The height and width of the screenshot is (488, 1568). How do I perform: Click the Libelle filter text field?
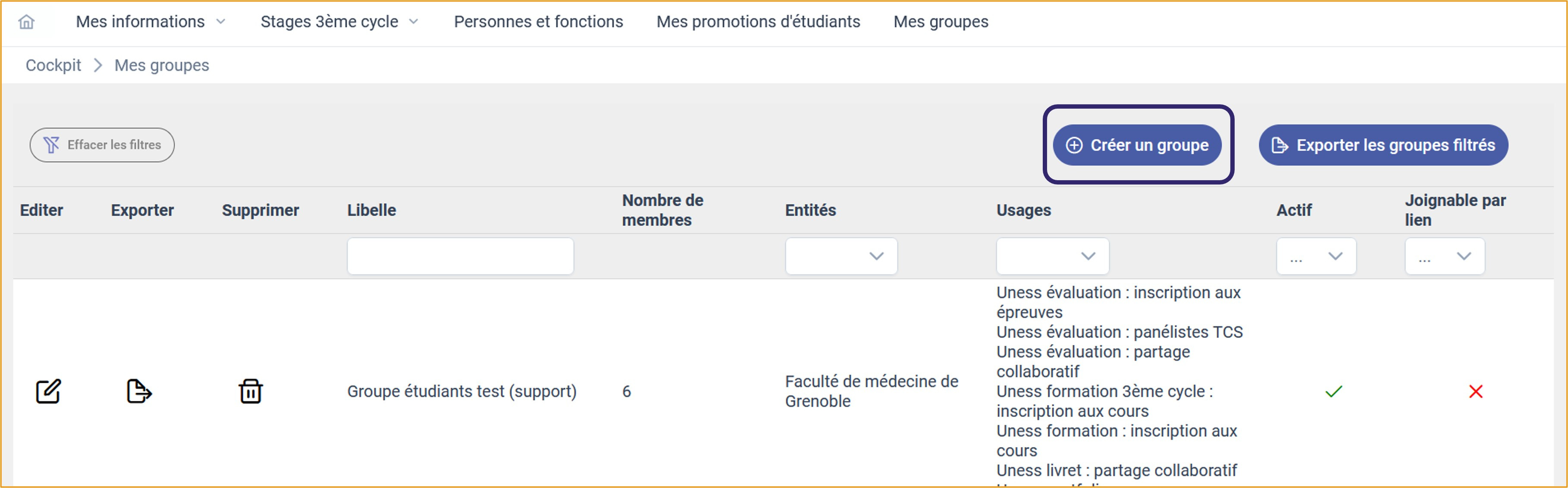pyautogui.click(x=460, y=256)
